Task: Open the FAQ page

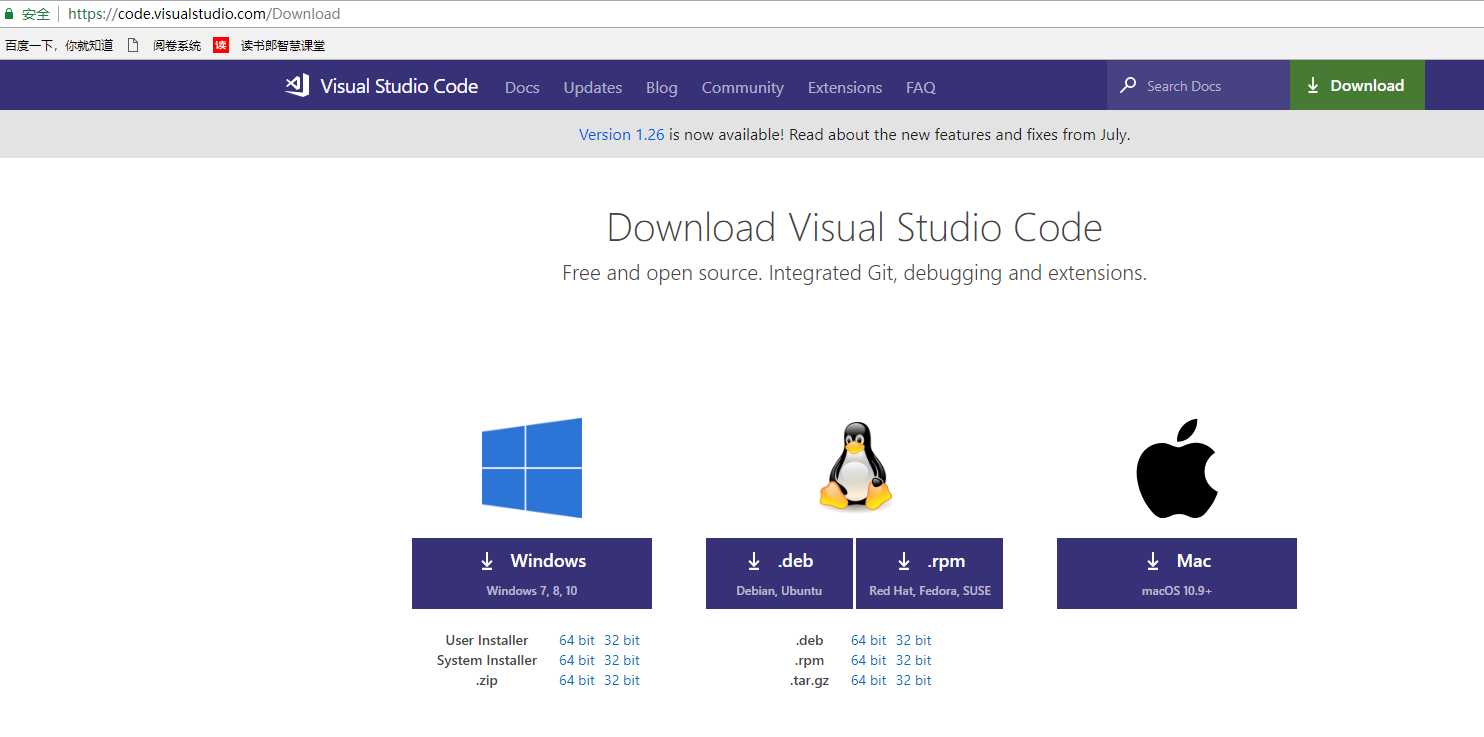Action: [921, 87]
